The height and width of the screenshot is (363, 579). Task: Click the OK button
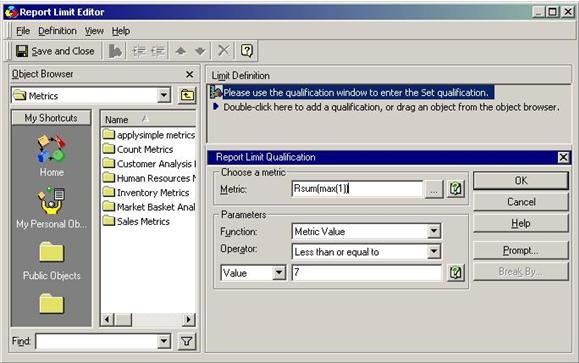point(521,181)
